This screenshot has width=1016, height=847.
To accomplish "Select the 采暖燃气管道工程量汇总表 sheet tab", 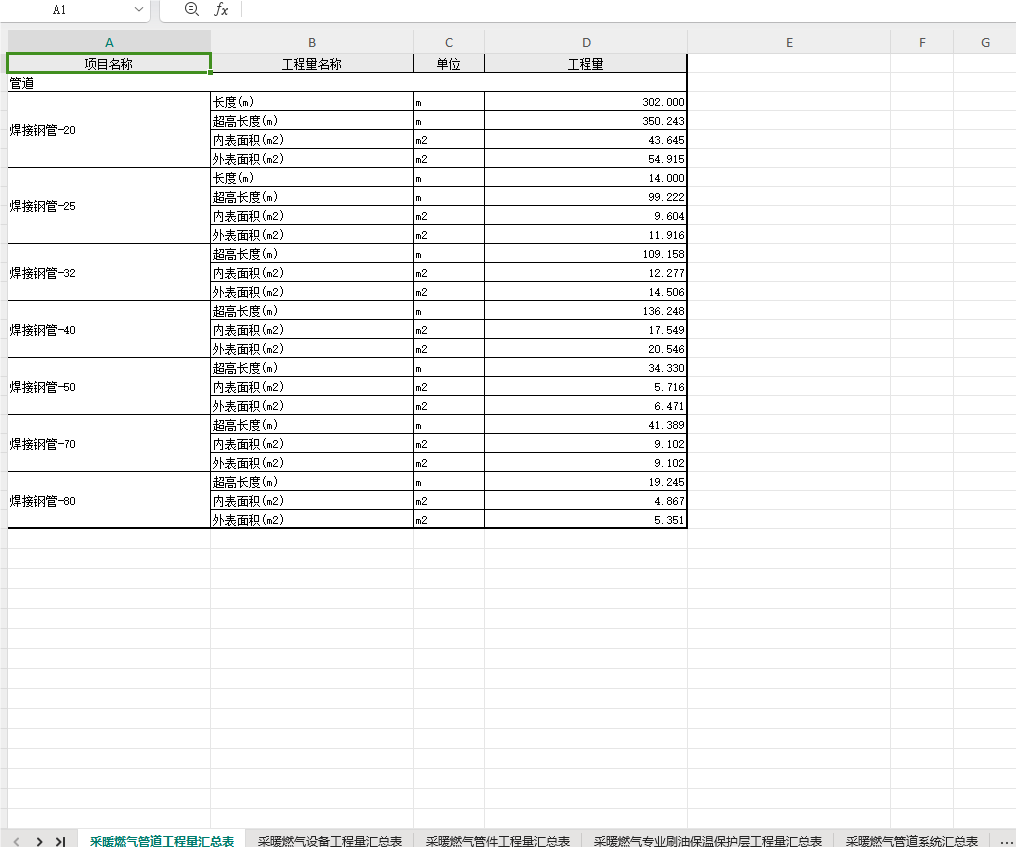I will click(162, 841).
